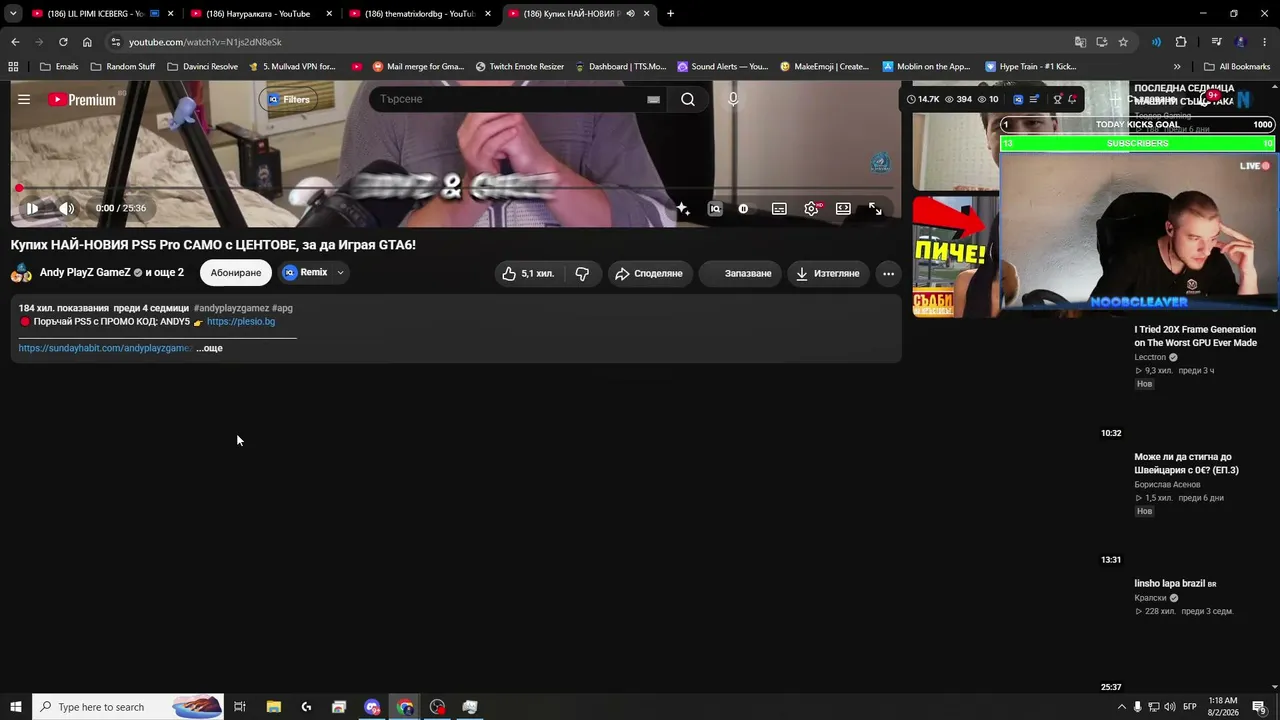
Task: Reload the page
Action: (63, 42)
